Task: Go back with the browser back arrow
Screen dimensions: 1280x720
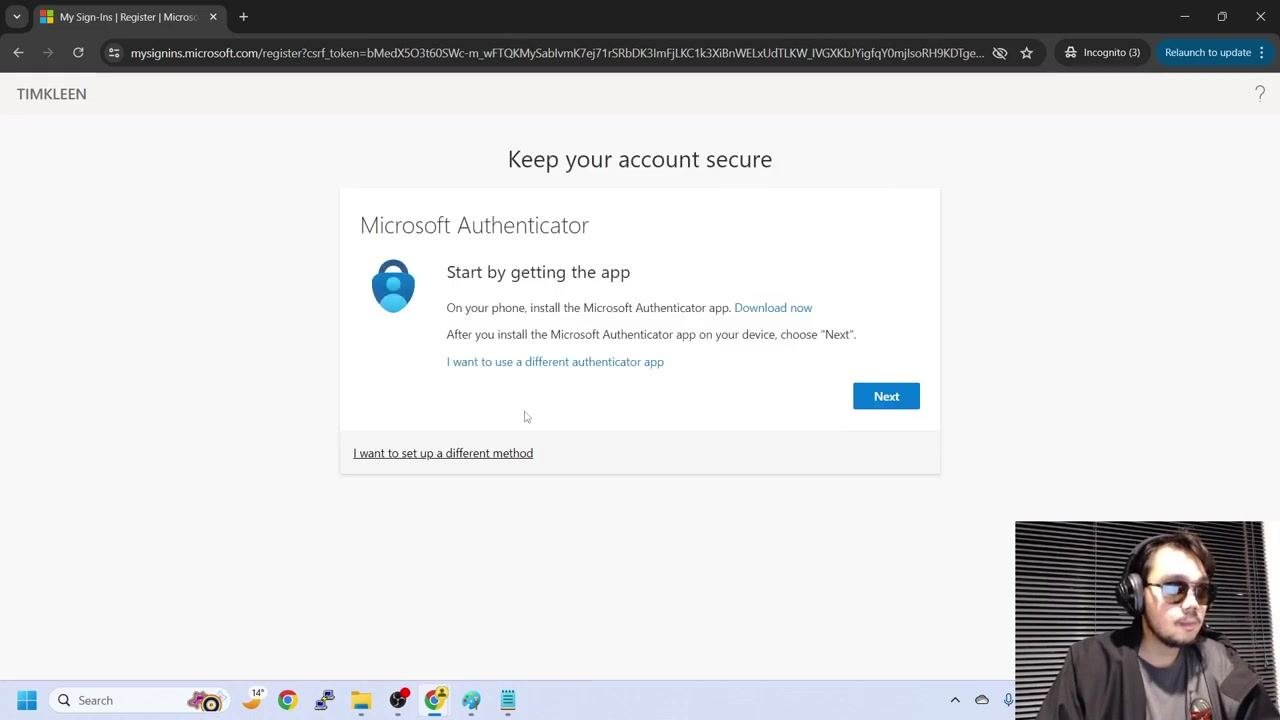Action: point(18,53)
